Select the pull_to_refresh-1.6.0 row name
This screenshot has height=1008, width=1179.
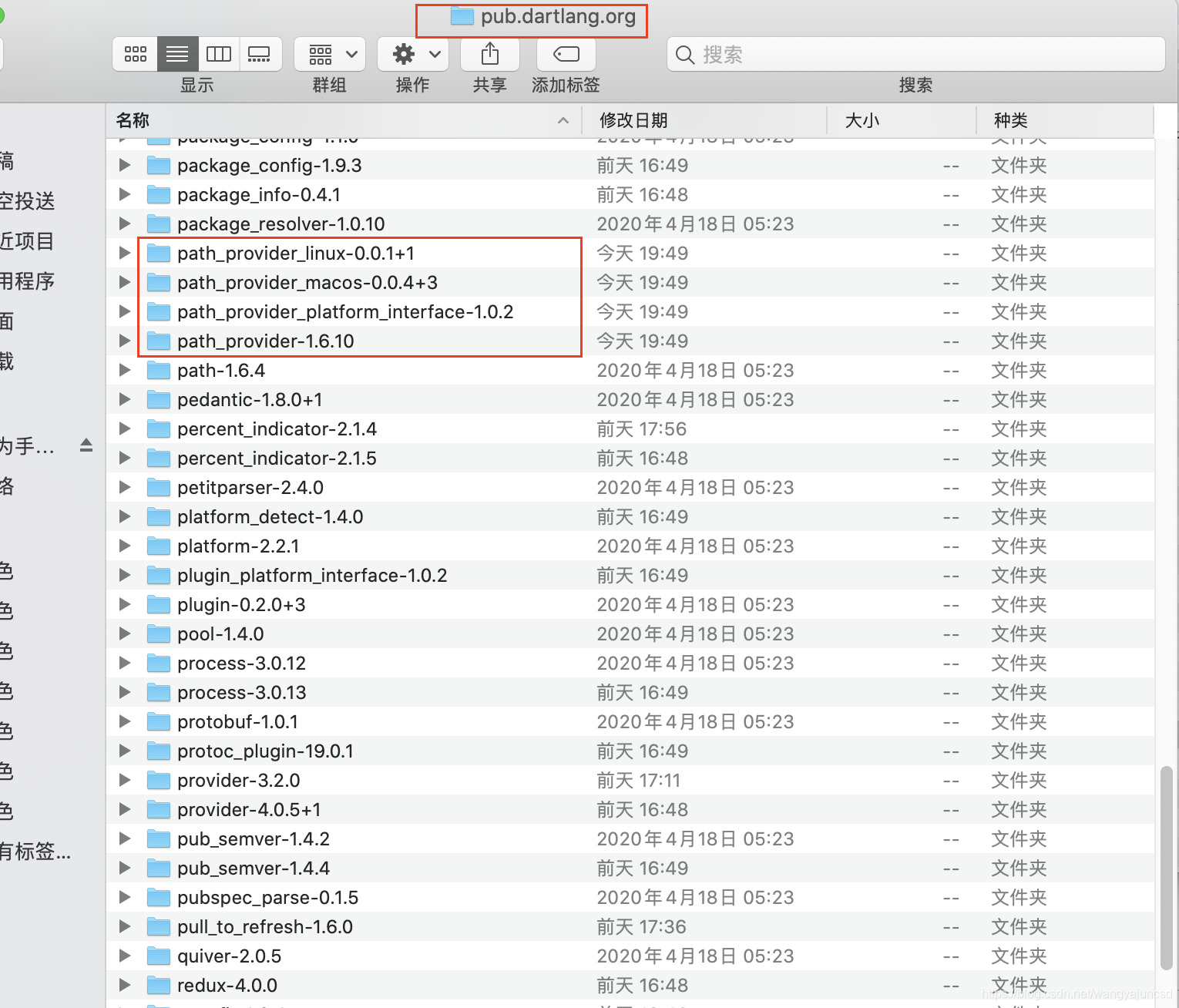click(x=265, y=927)
